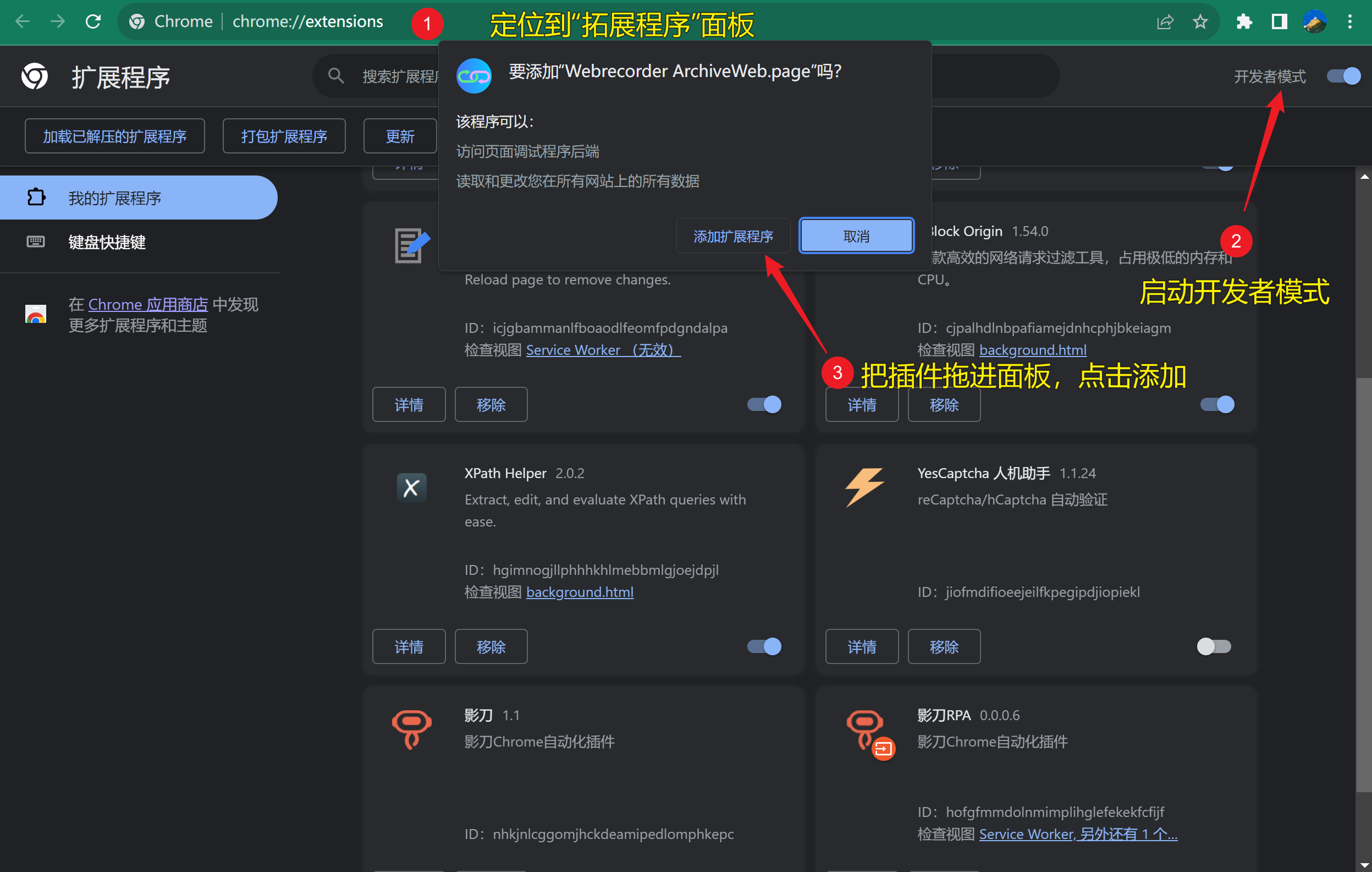Open Chrome three-dot menu
Viewport: 1372px width, 872px height.
tap(1349, 21)
